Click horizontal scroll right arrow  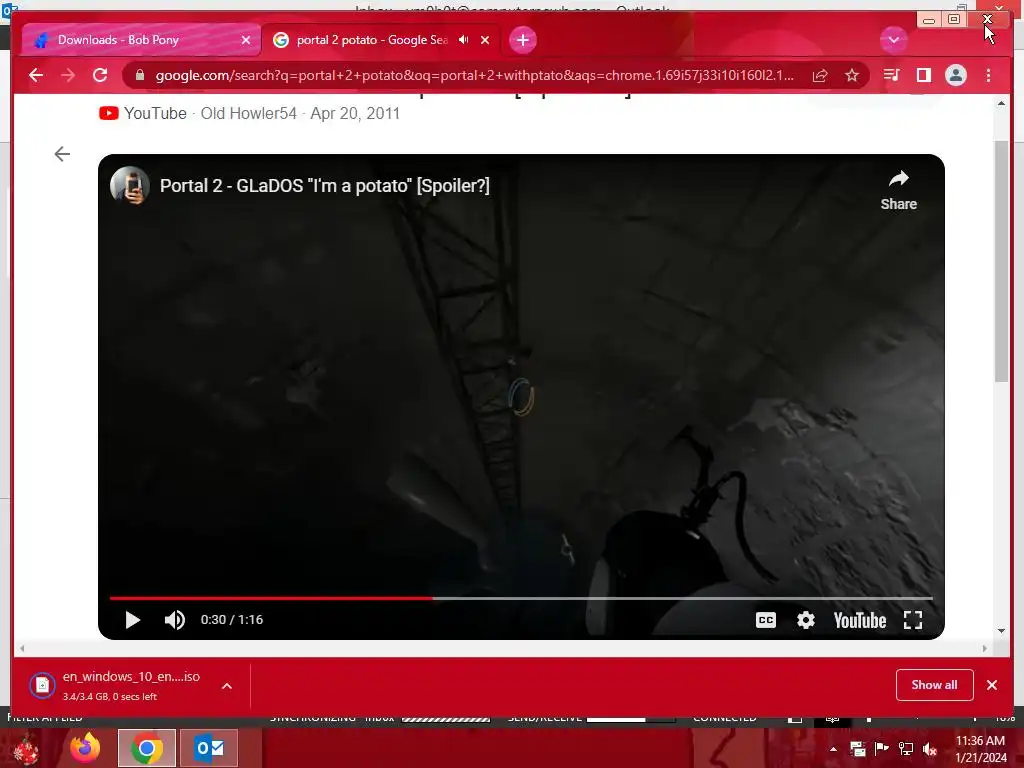tap(984, 648)
